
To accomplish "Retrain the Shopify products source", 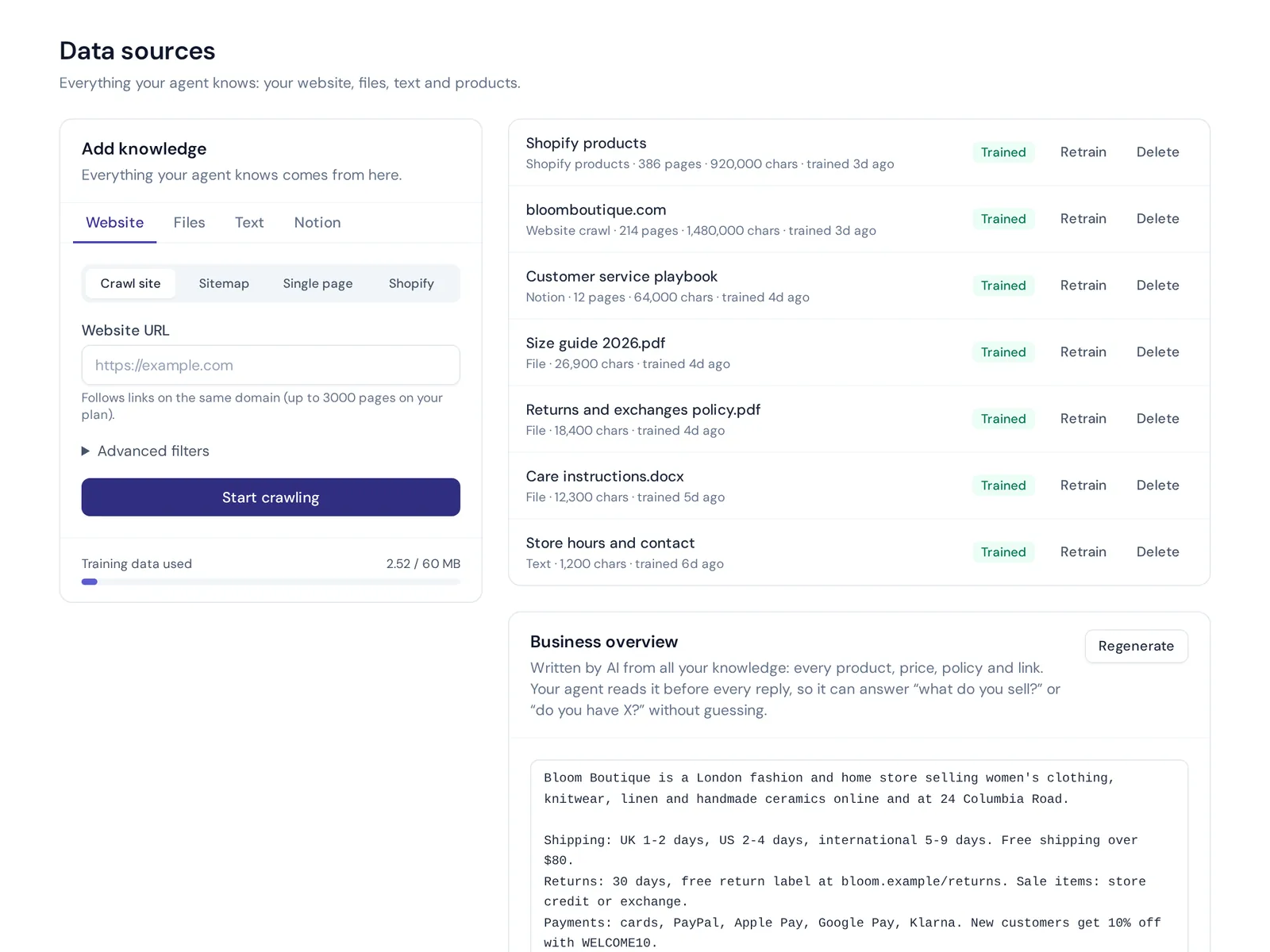I will click(x=1083, y=152).
